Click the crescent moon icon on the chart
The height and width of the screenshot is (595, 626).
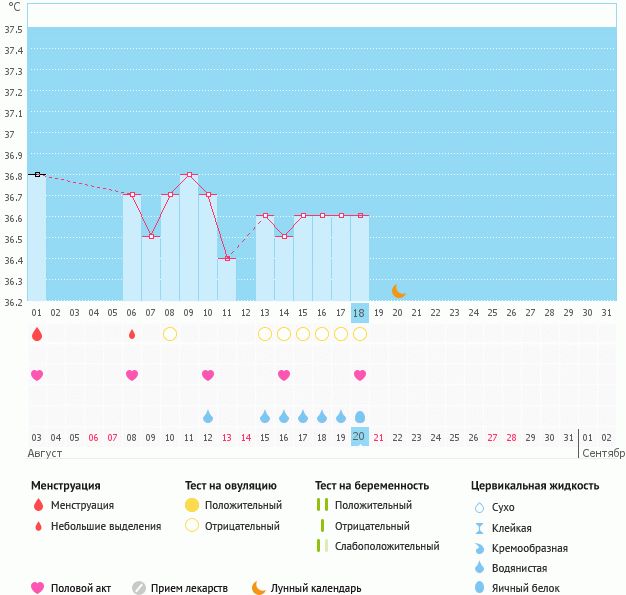[398, 291]
